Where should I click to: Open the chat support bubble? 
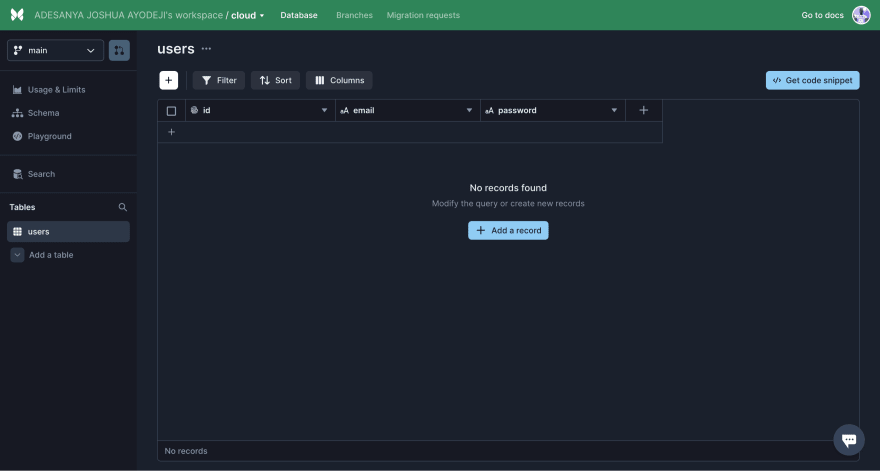848,439
